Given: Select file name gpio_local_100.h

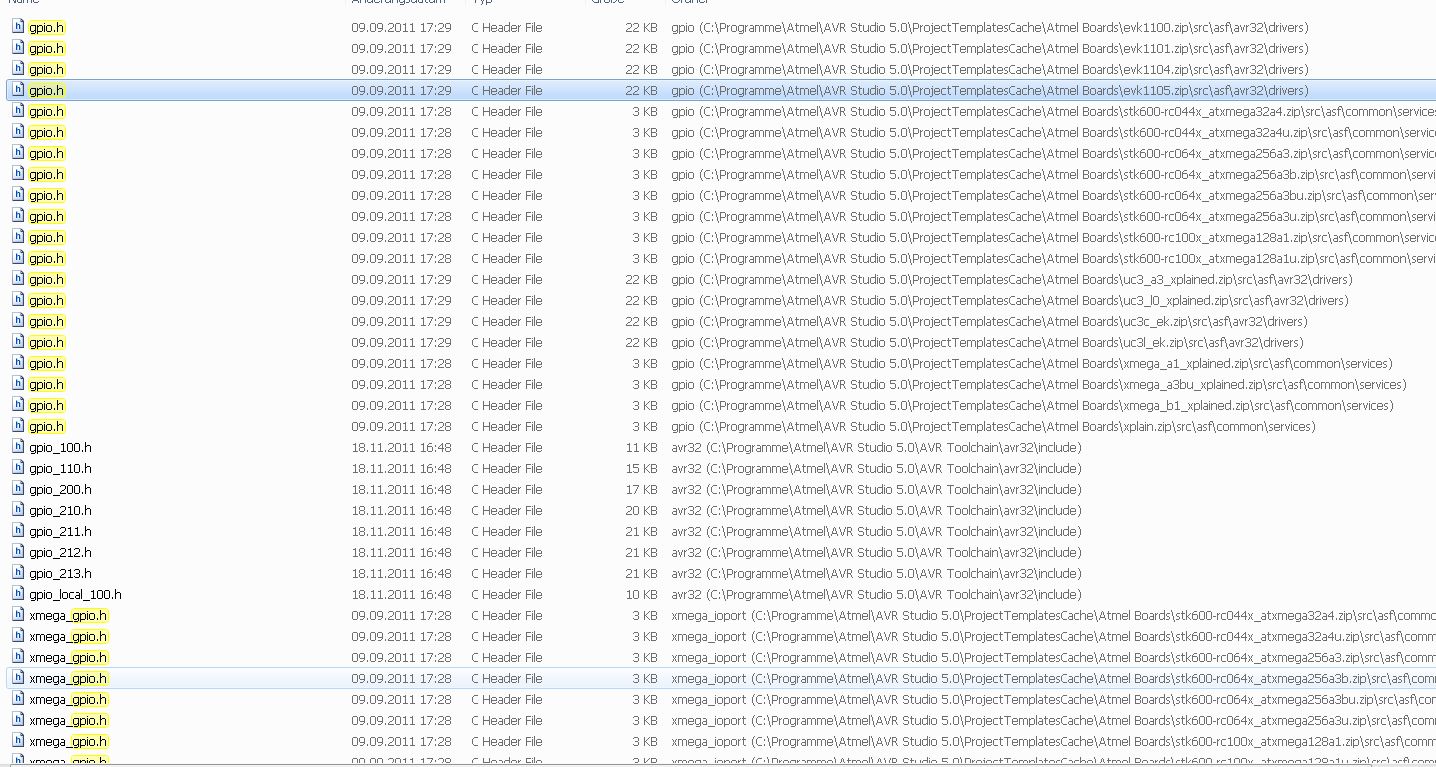Looking at the screenshot, I should pos(75,594).
